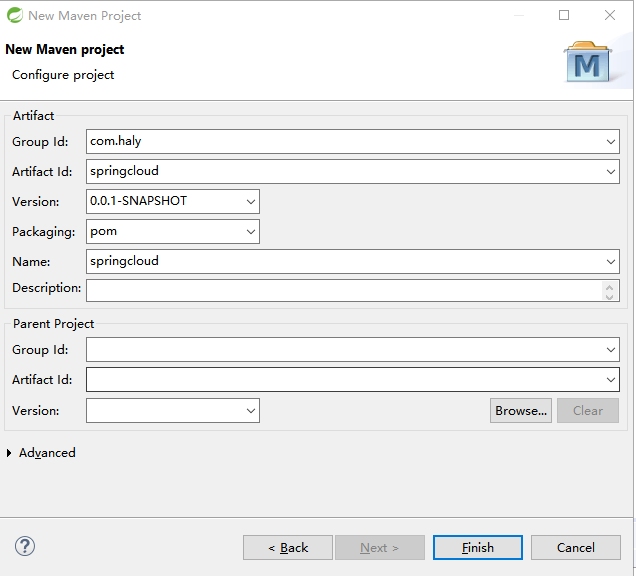Click Browse for parent project
The image size is (636, 576).
[x=520, y=411]
